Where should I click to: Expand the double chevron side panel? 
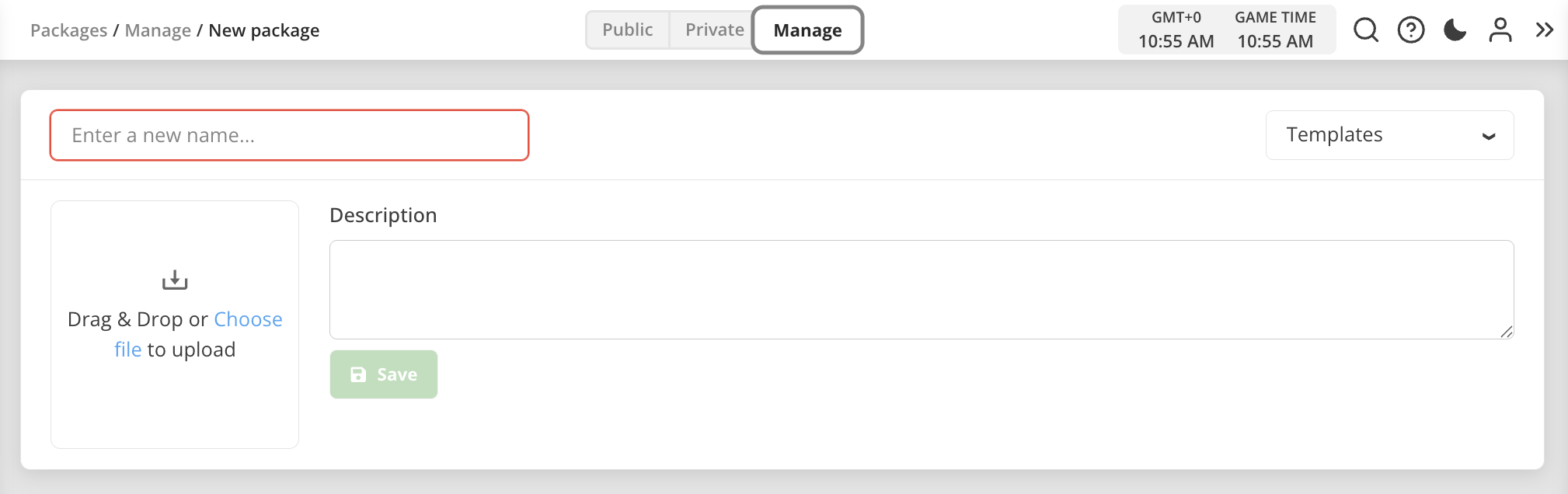point(1544,30)
